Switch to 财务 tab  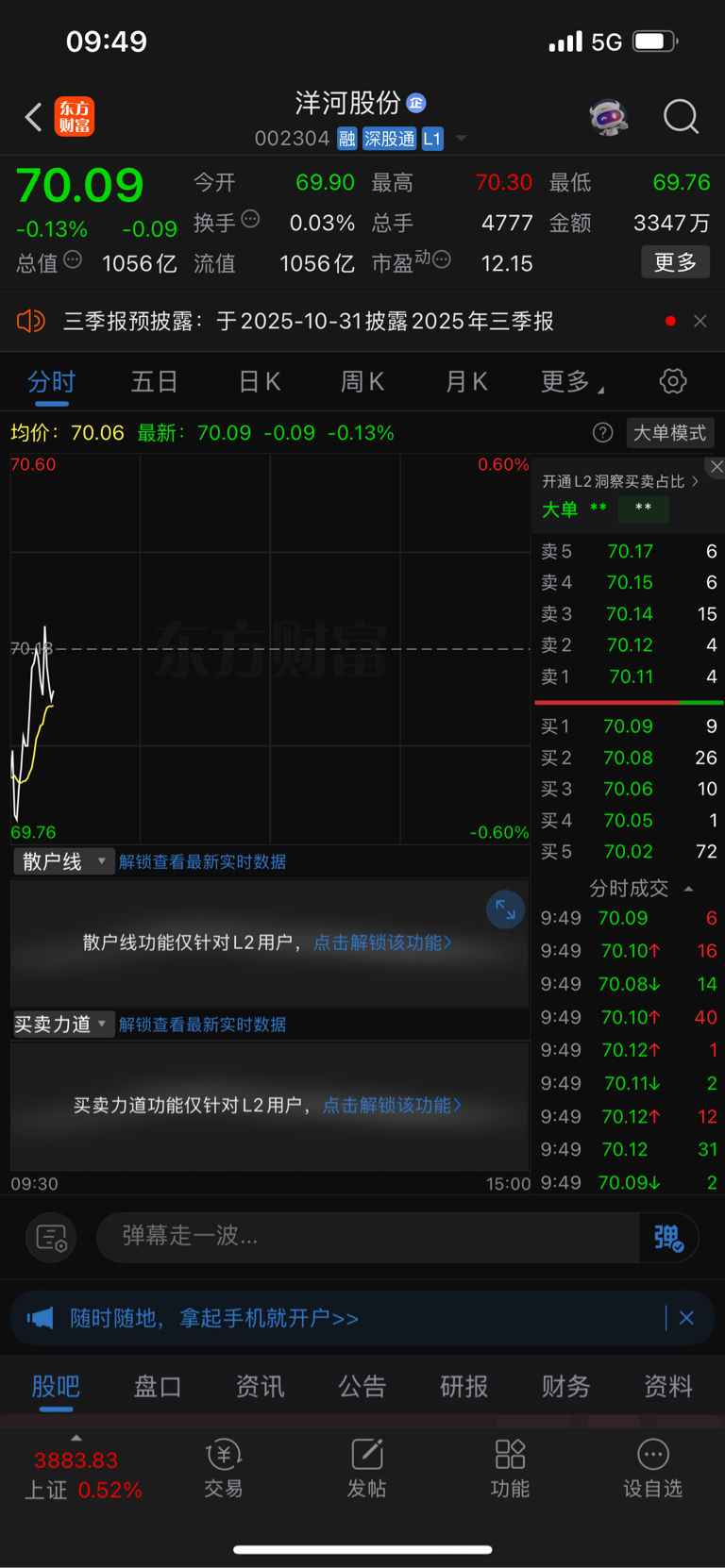coord(566,1387)
